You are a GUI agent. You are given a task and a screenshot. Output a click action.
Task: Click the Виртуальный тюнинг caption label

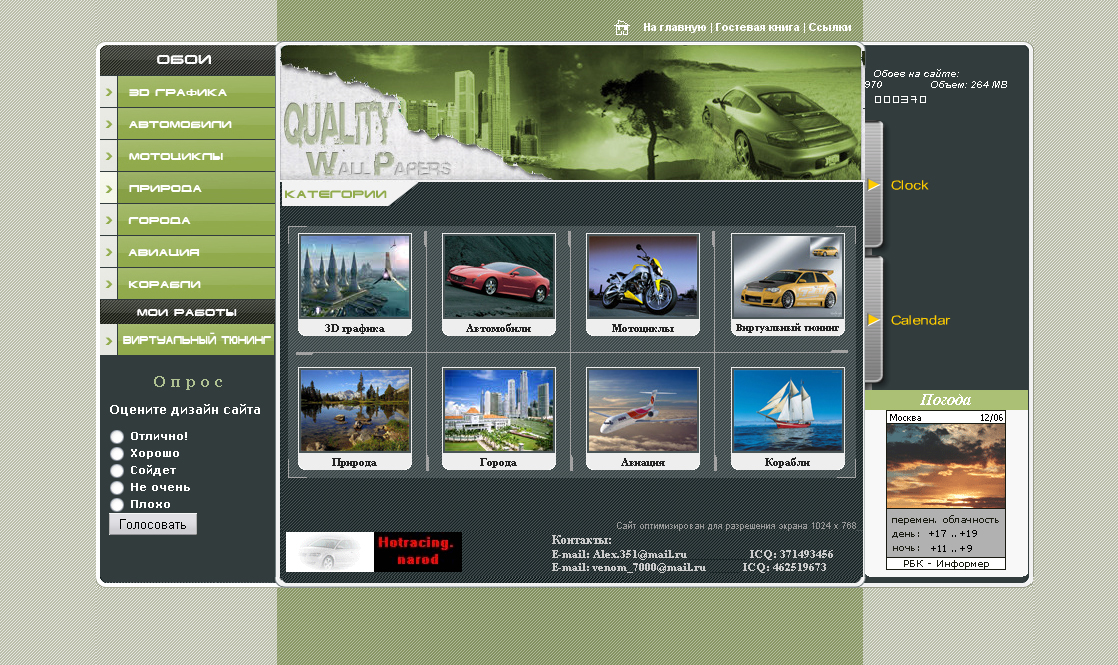click(787, 328)
